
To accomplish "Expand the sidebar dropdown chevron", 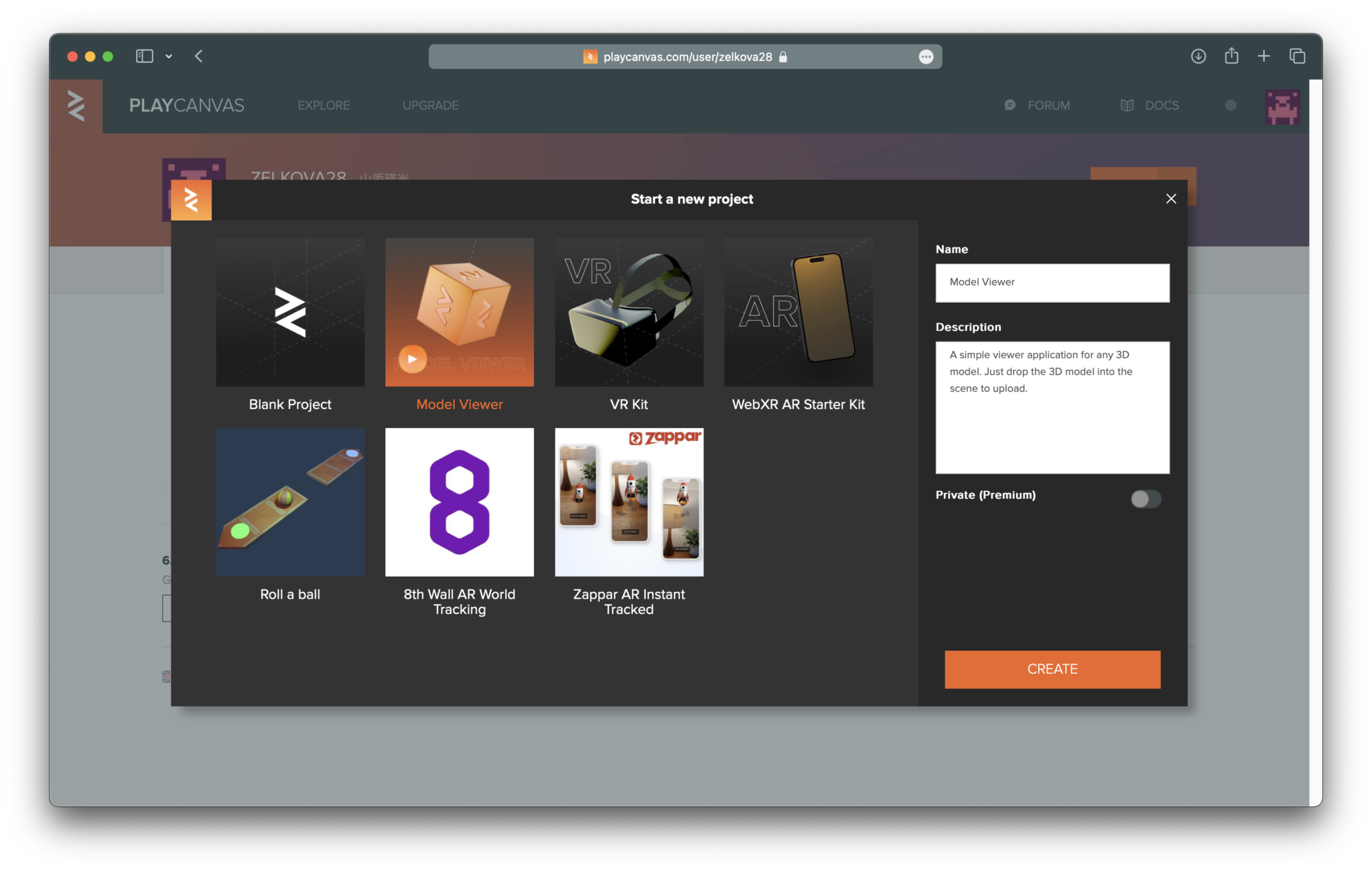I will 169,56.
